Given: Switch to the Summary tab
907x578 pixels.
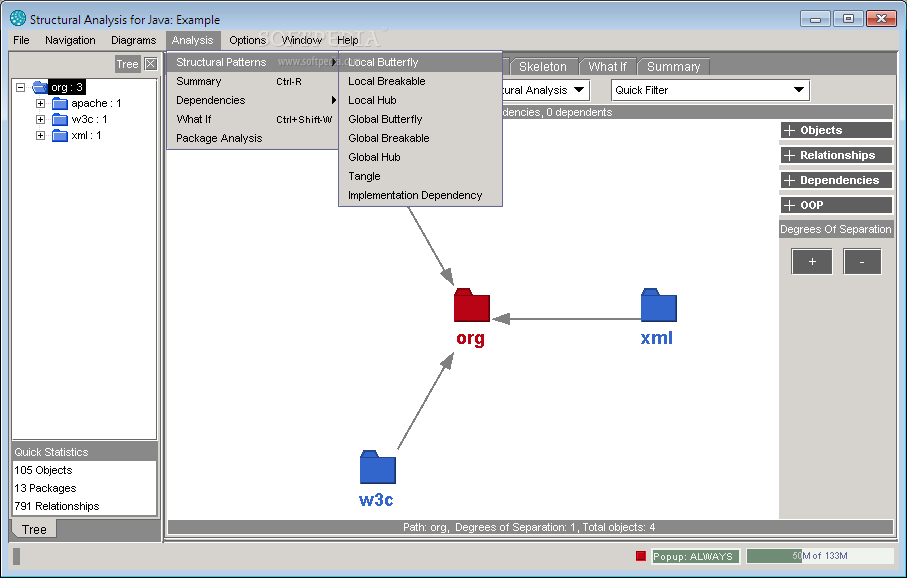Looking at the screenshot, I should point(673,67).
